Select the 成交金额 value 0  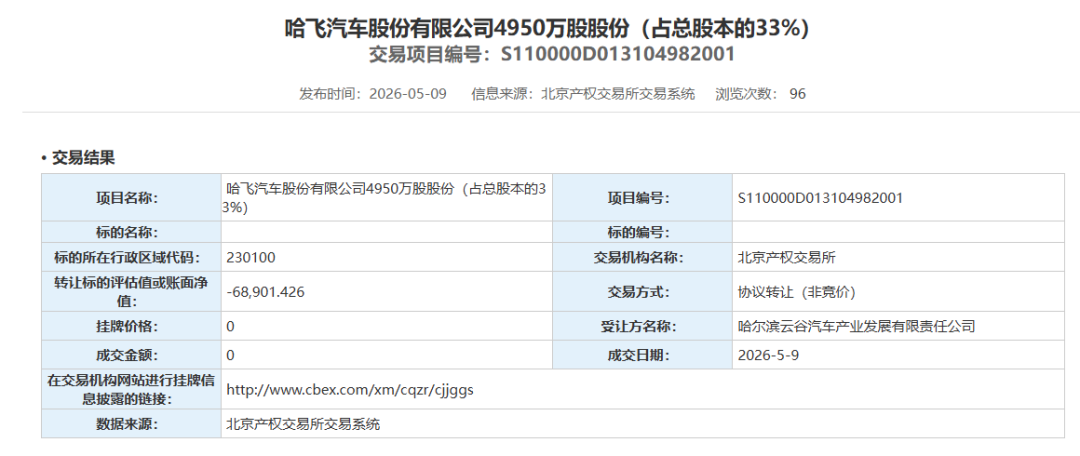(x=231, y=355)
